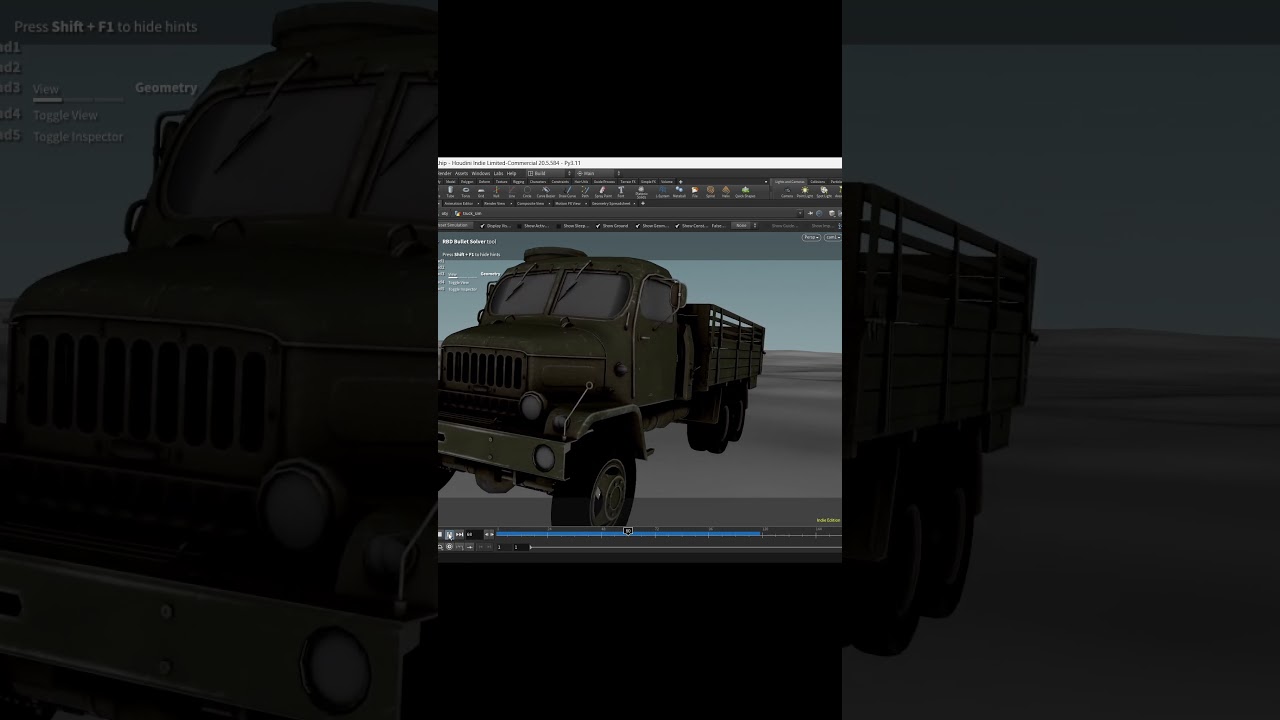Select the L-System shelf tool

[x=663, y=192]
